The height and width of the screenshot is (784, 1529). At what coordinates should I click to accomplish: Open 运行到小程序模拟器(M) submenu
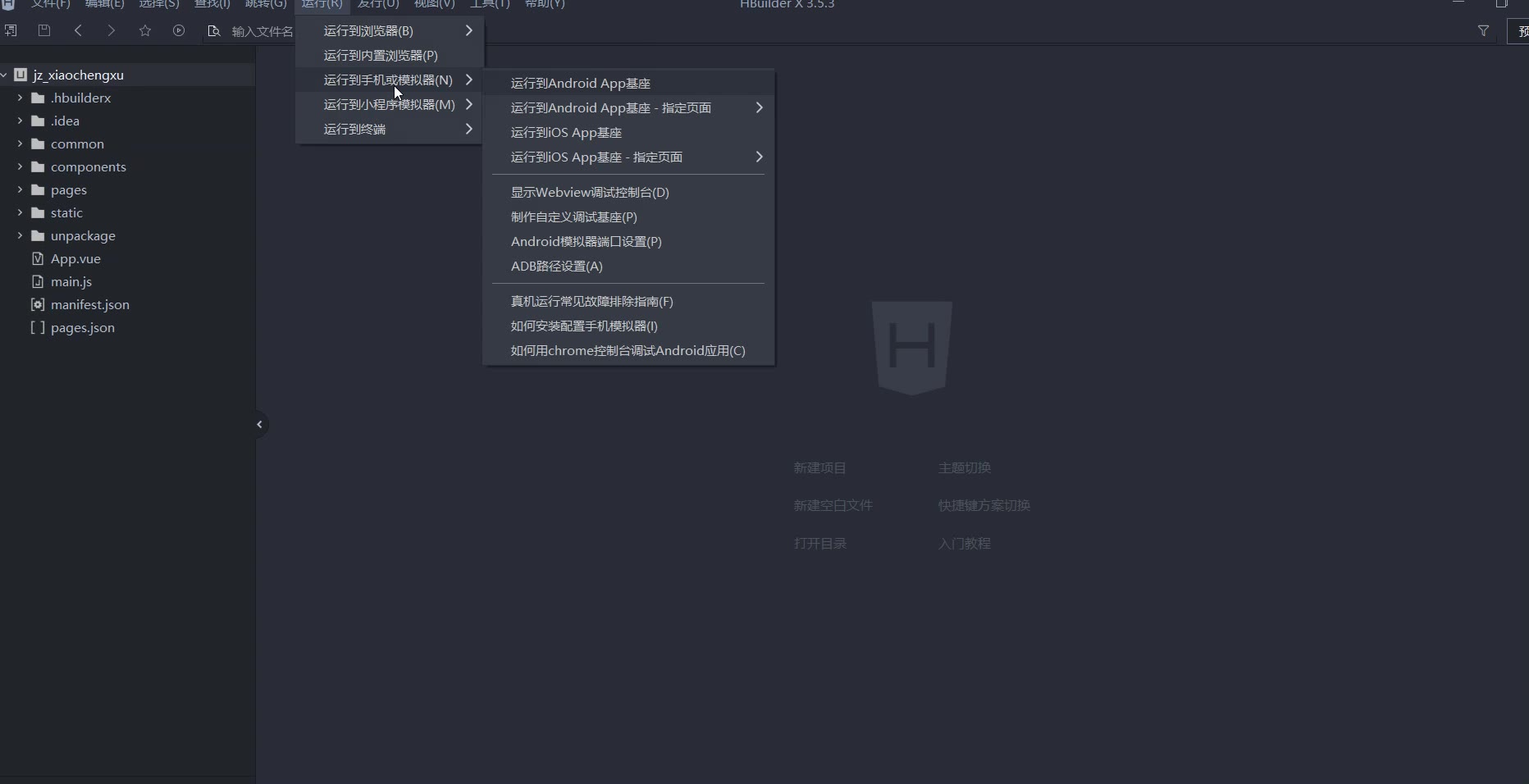coord(390,104)
